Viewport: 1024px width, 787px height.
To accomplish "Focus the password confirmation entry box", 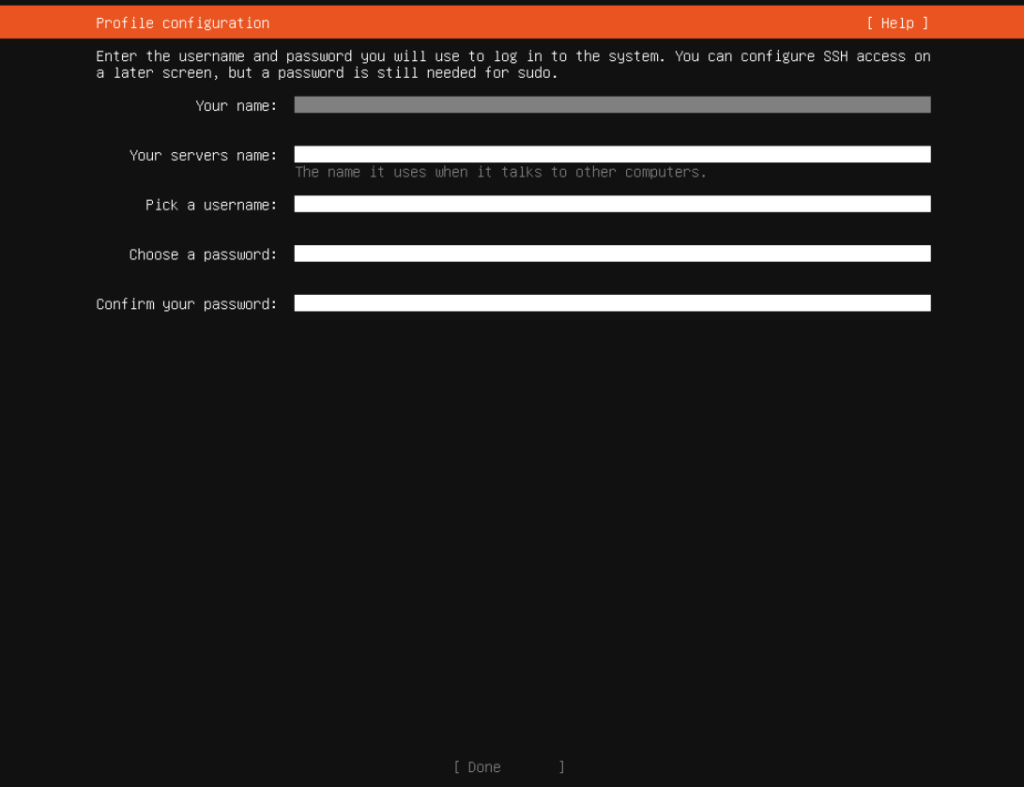I will 610,302.
